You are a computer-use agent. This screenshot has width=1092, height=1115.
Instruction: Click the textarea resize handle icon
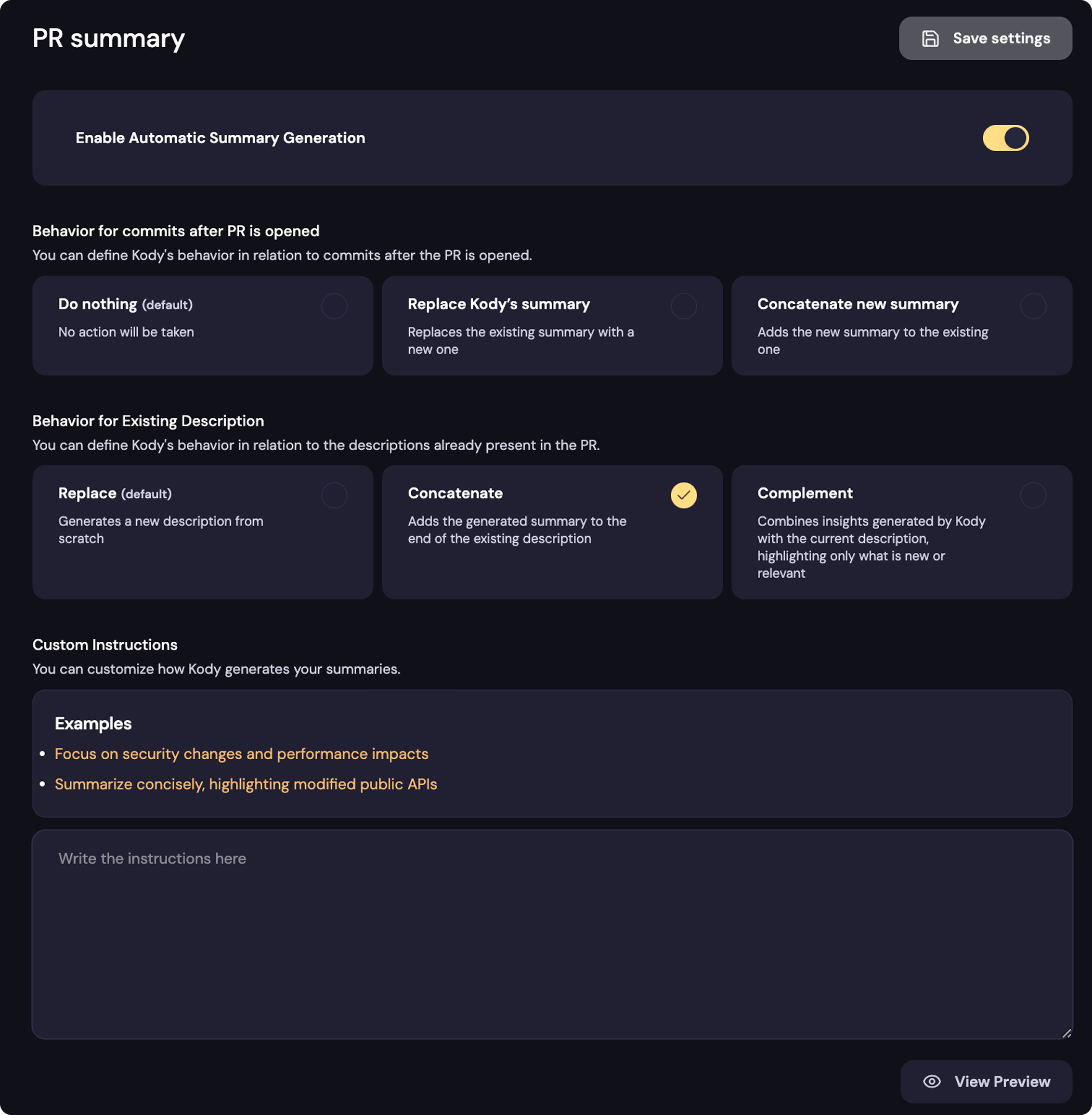click(1066, 1033)
